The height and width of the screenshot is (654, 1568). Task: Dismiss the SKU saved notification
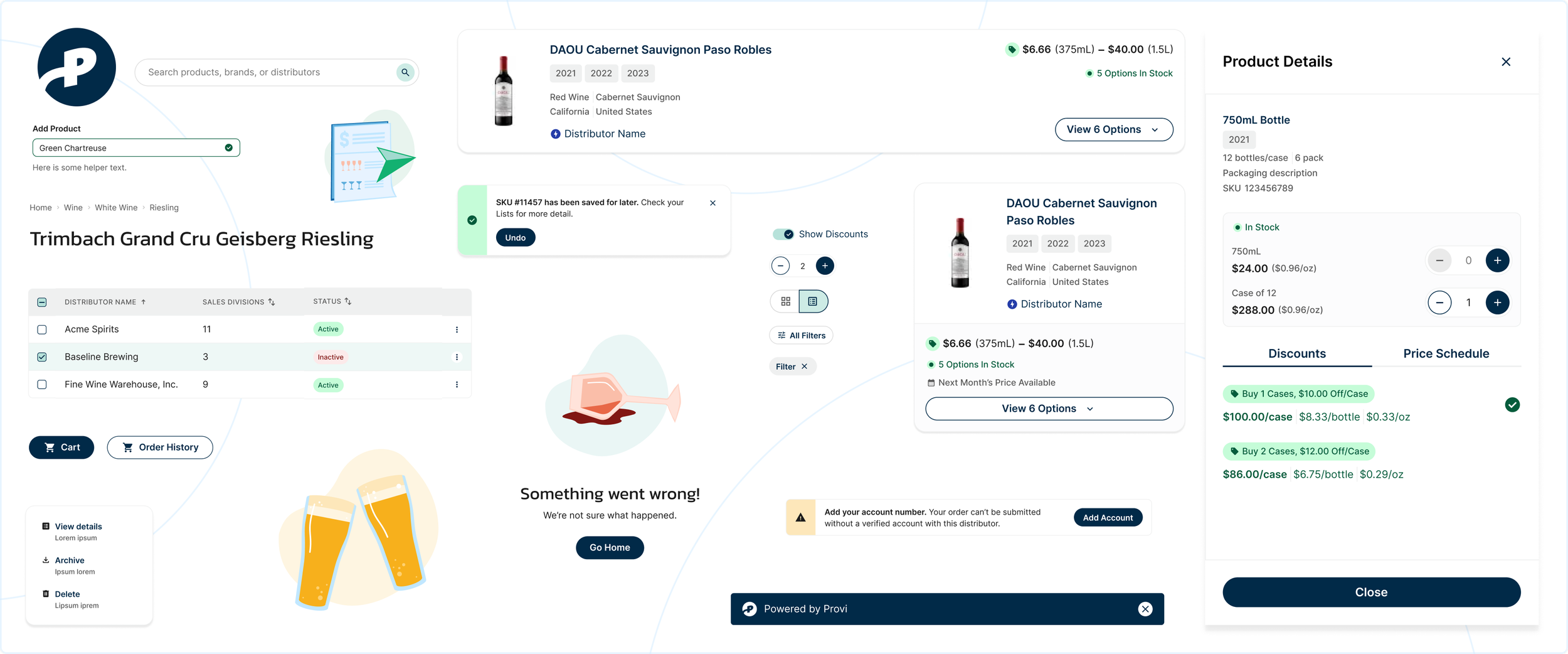[x=712, y=203]
